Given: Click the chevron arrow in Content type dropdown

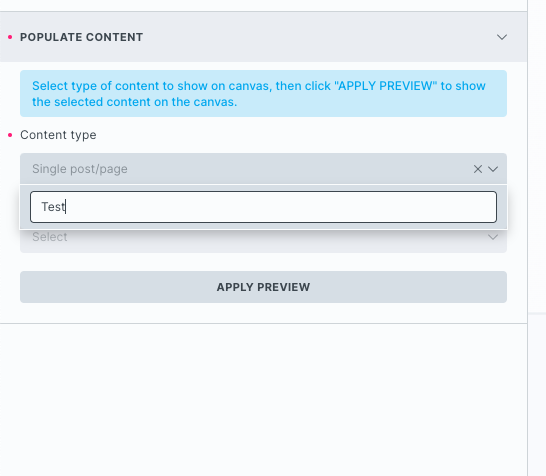Looking at the screenshot, I should (493, 169).
